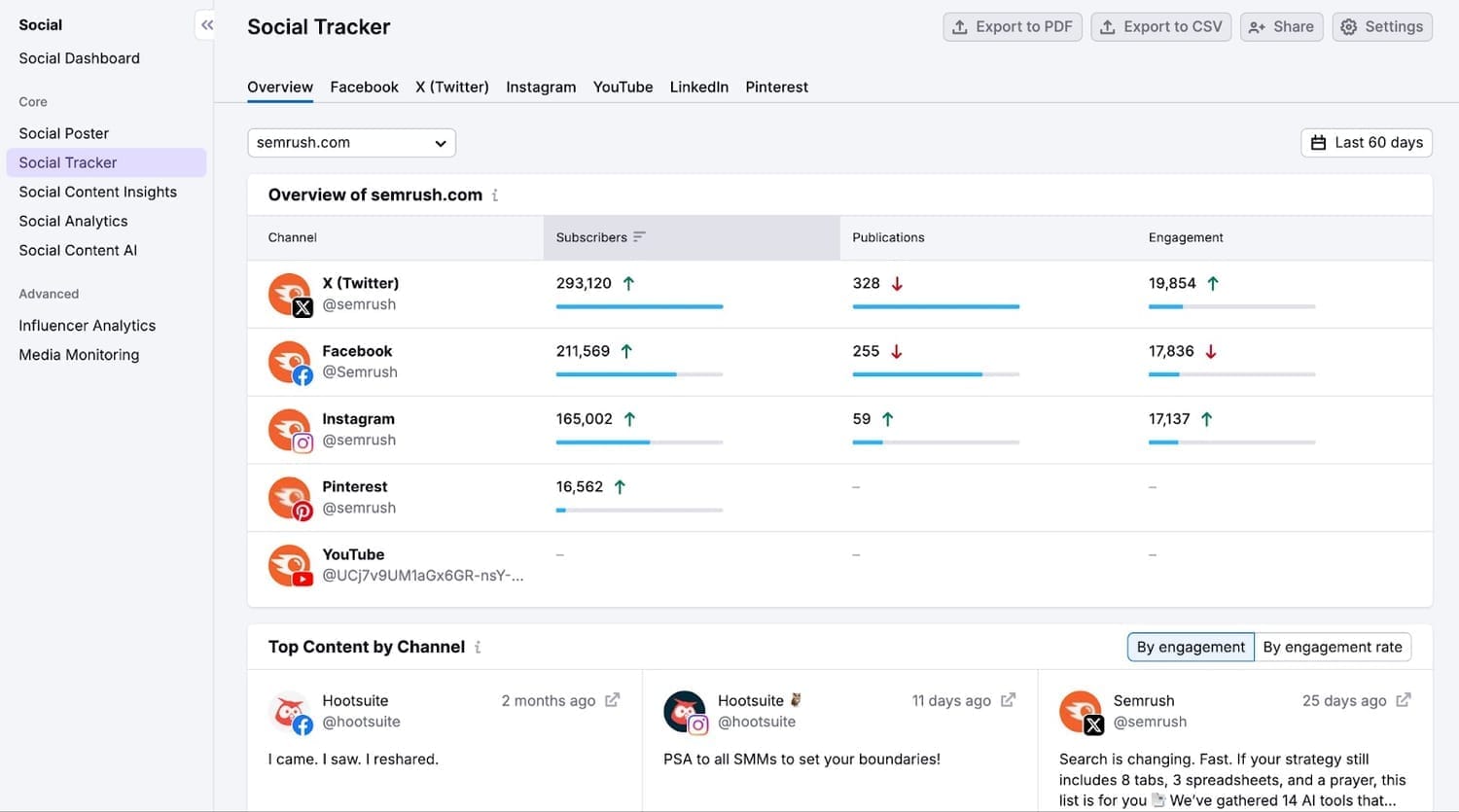Click the Instagram channel icon in the overview table
The width and height of the screenshot is (1459, 812).
click(x=289, y=429)
